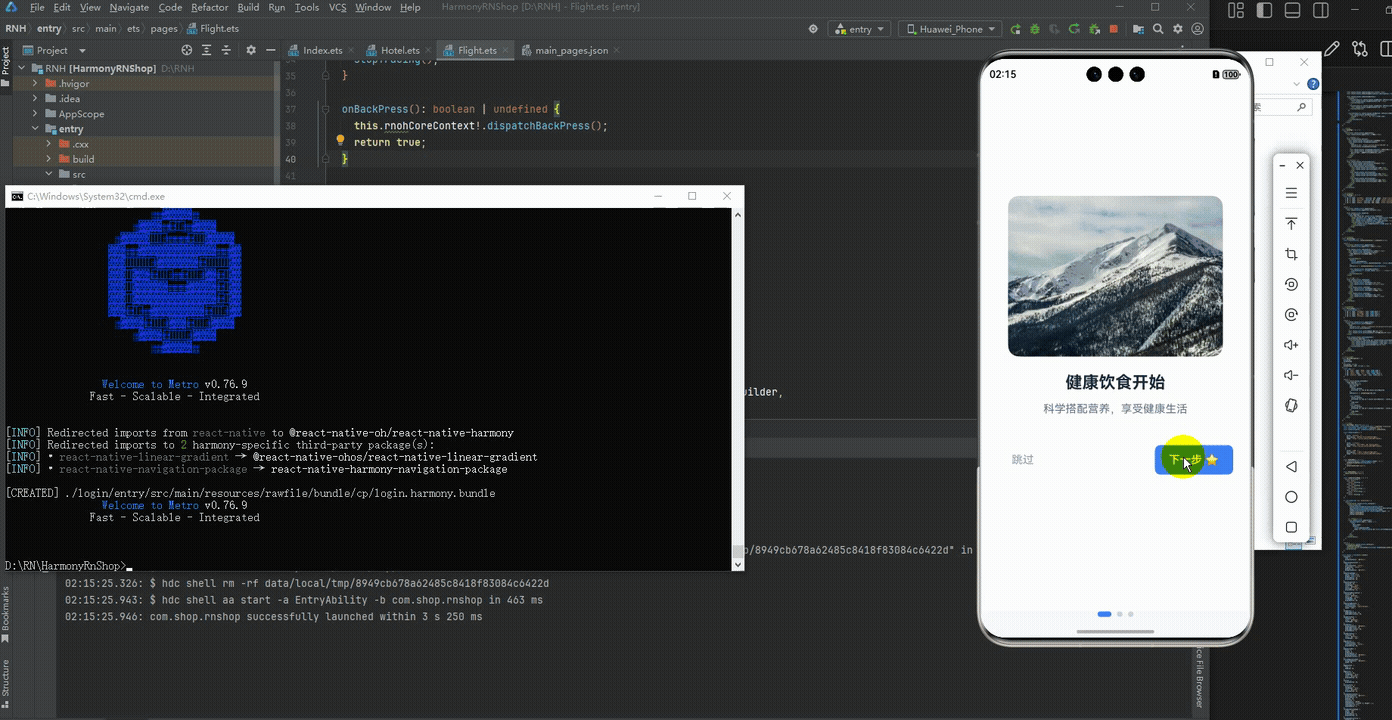Open the entry run configuration dropdown
This screenshot has width=1392, height=720.
pyautogui.click(x=861, y=29)
